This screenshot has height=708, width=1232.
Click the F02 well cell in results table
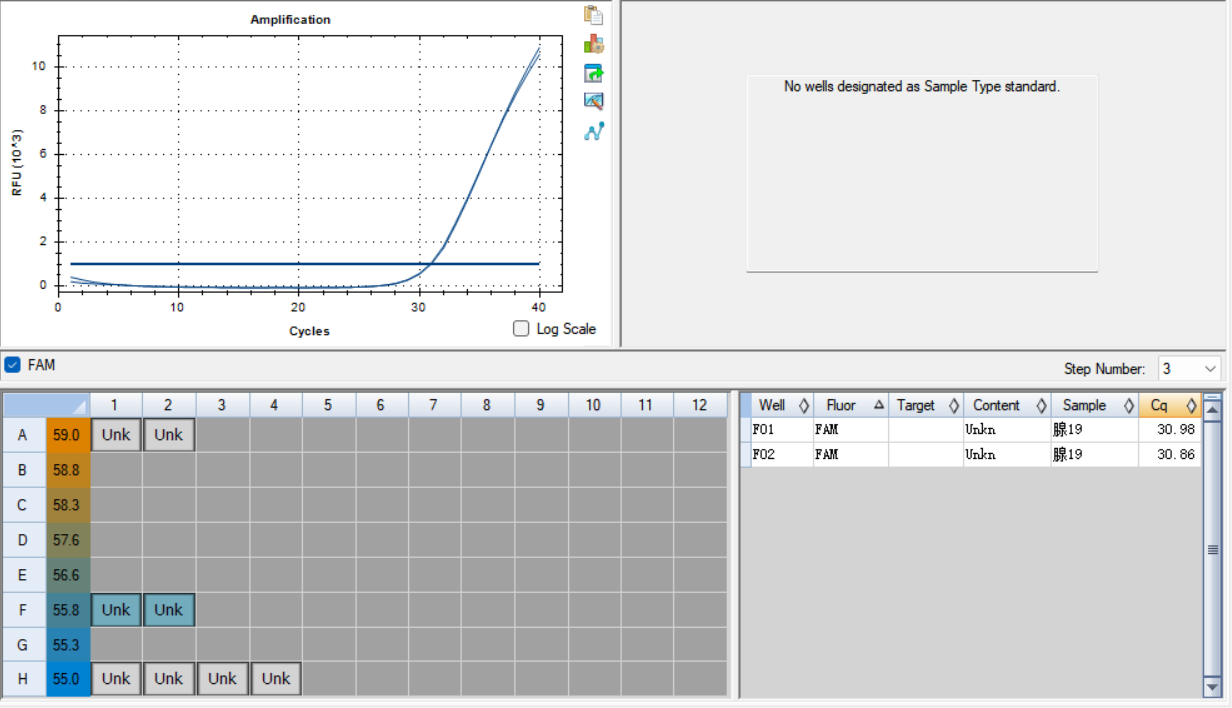tap(782, 454)
